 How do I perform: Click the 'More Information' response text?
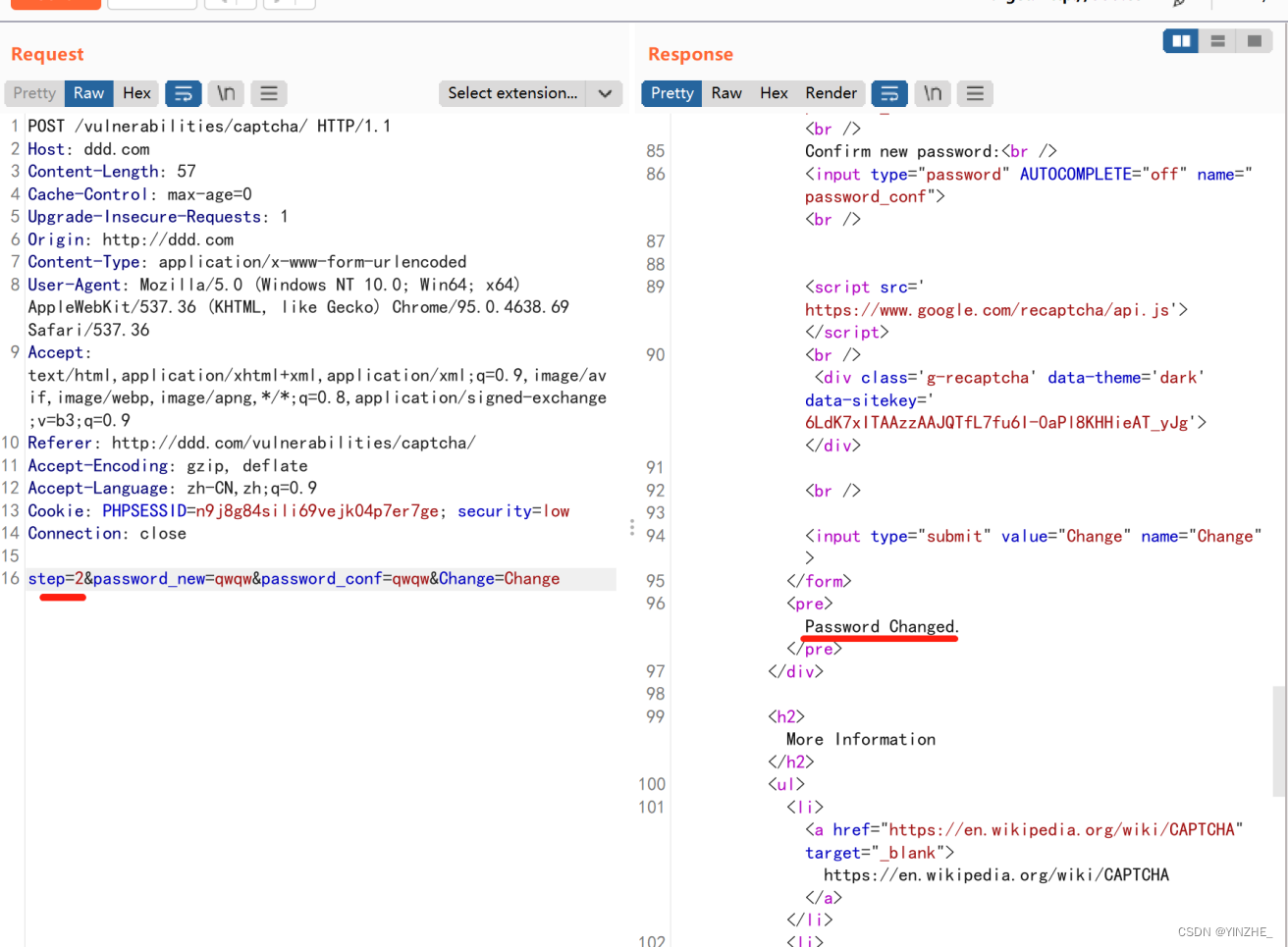[x=861, y=739]
